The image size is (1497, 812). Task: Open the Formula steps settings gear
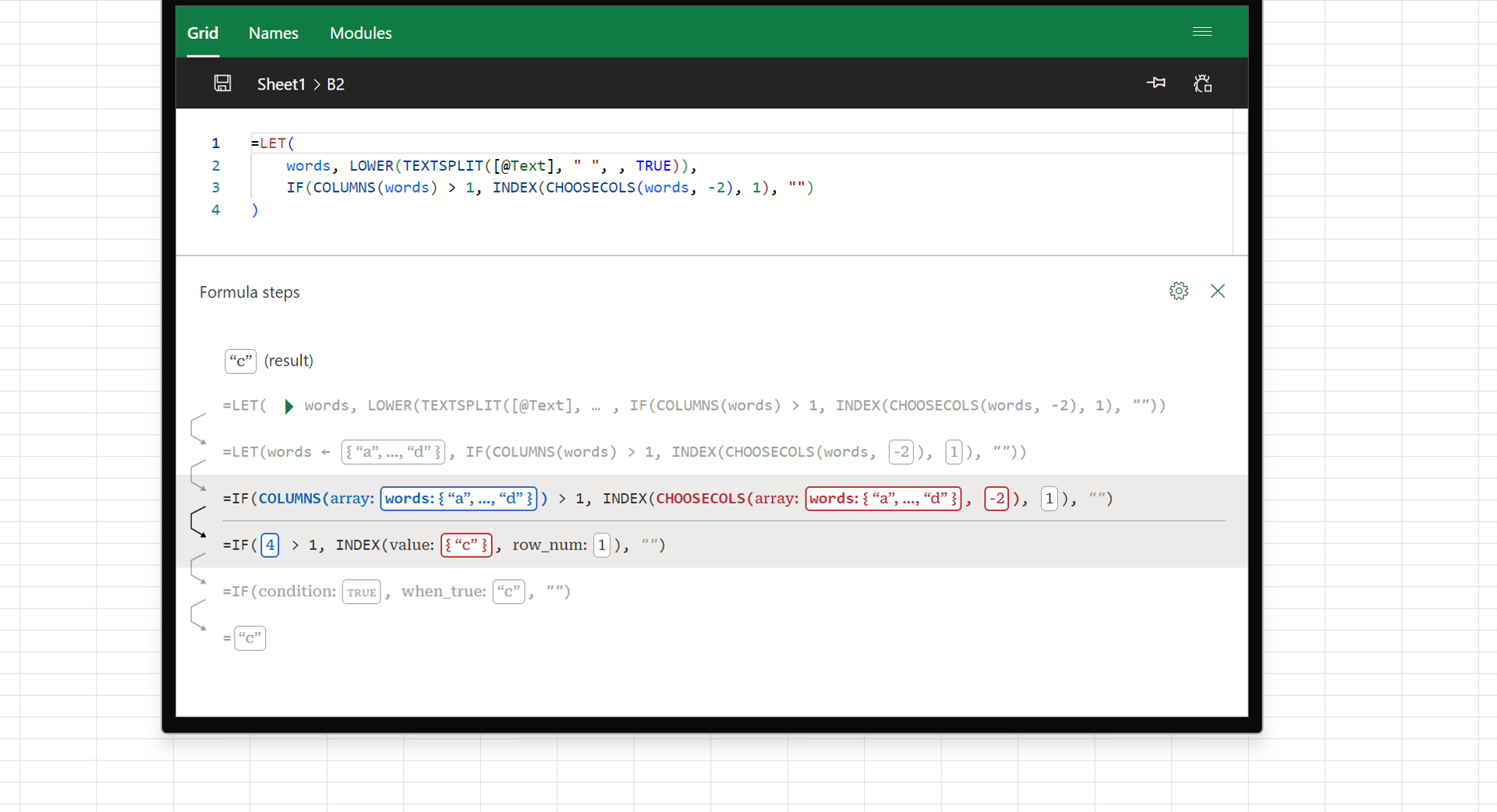(1179, 291)
